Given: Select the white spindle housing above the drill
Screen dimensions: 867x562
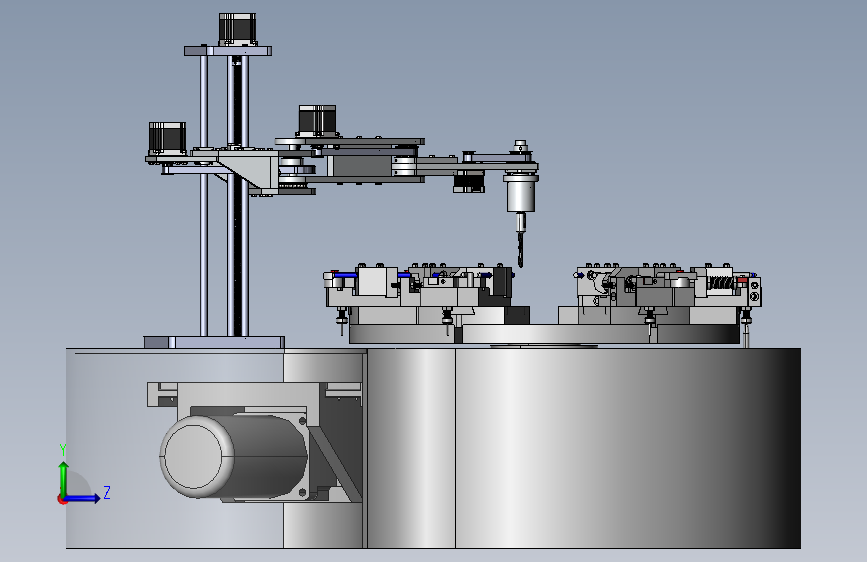Looking at the screenshot, I should [x=521, y=193].
